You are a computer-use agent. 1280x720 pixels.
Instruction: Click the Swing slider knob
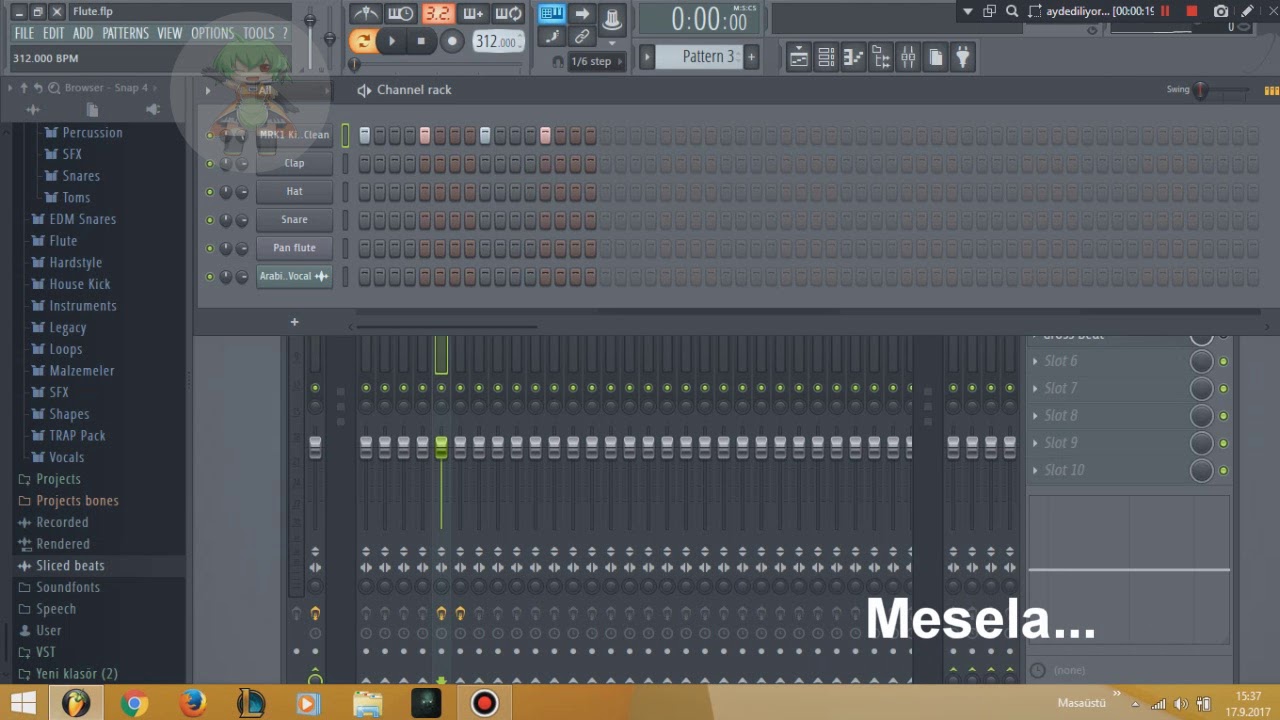(x=1202, y=90)
